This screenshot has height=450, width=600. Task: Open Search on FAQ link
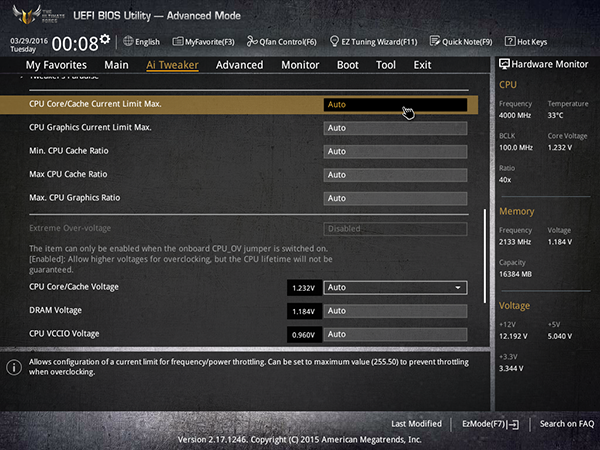pos(567,424)
